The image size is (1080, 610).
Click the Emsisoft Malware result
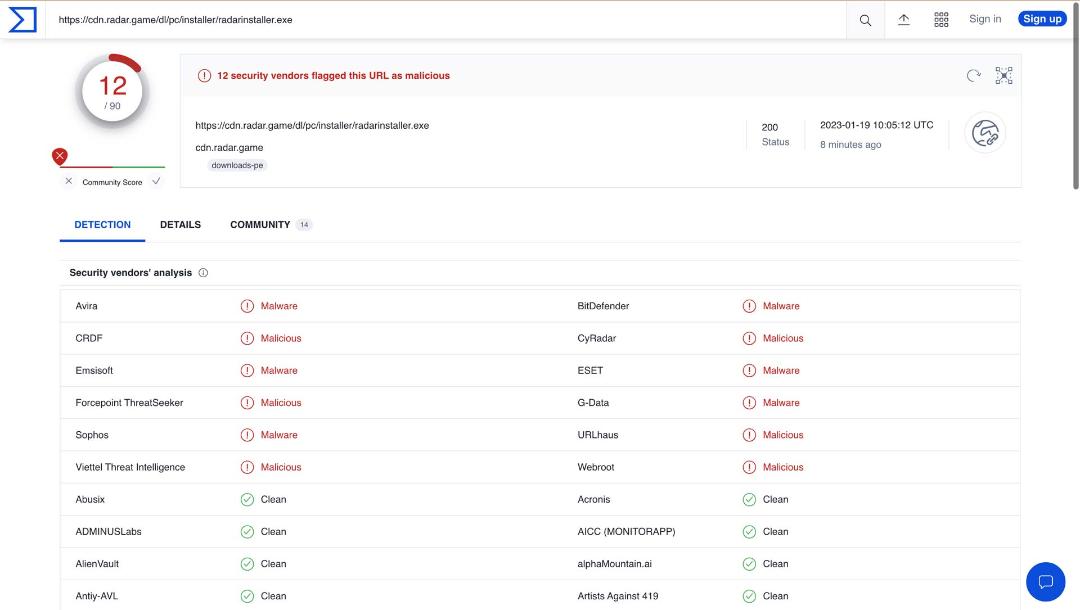click(279, 370)
